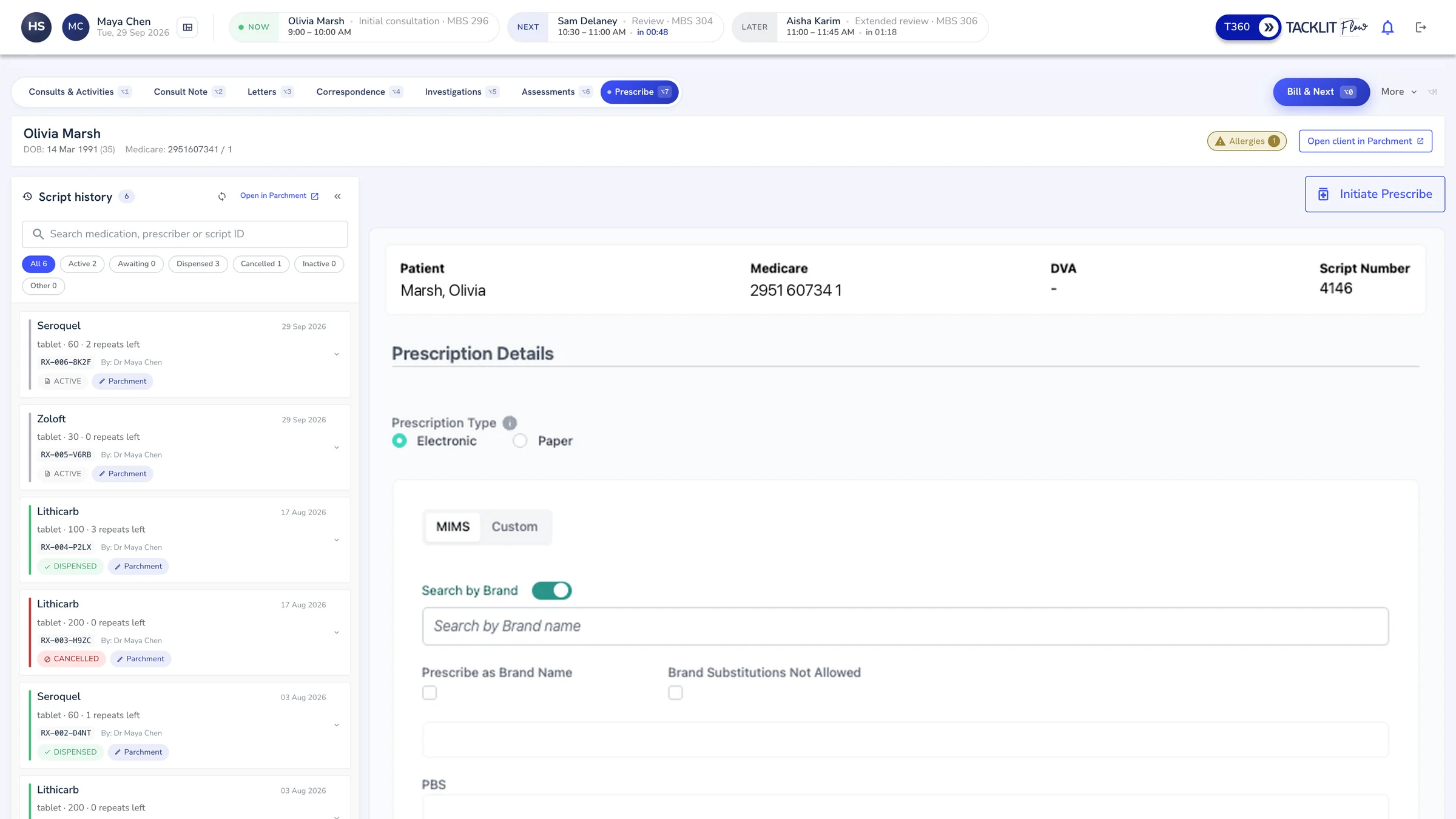Viewport: 1456px width, 819px height.
Task: Expand the Zoloft RX-005-V6RB script card
Action: tap(337, 448)
